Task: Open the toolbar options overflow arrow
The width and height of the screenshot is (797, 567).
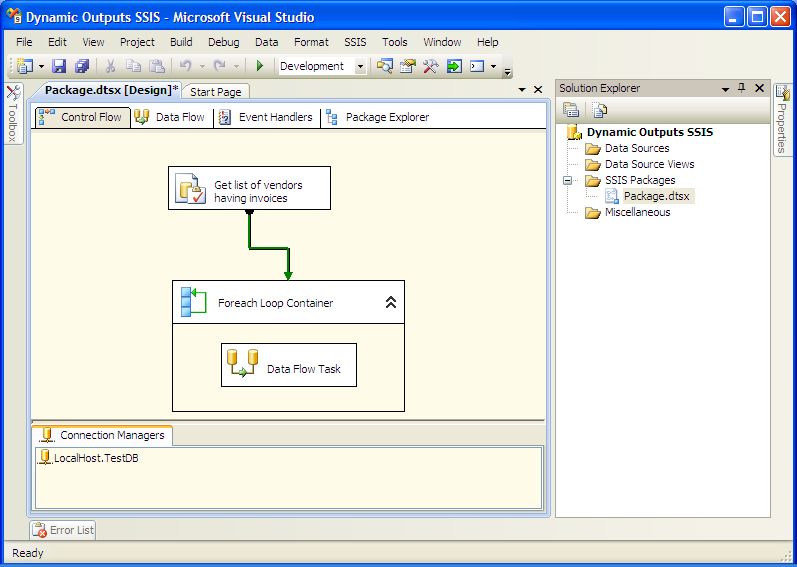Action: point(507,71)
